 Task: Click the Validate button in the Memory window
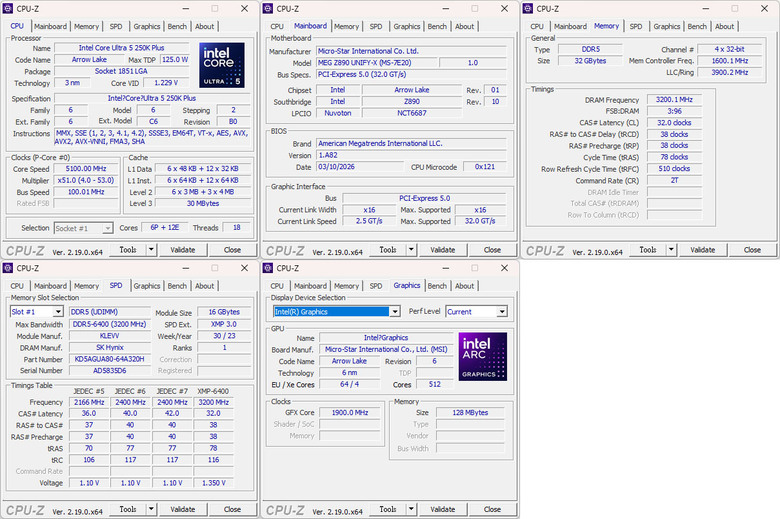point(702,250)
